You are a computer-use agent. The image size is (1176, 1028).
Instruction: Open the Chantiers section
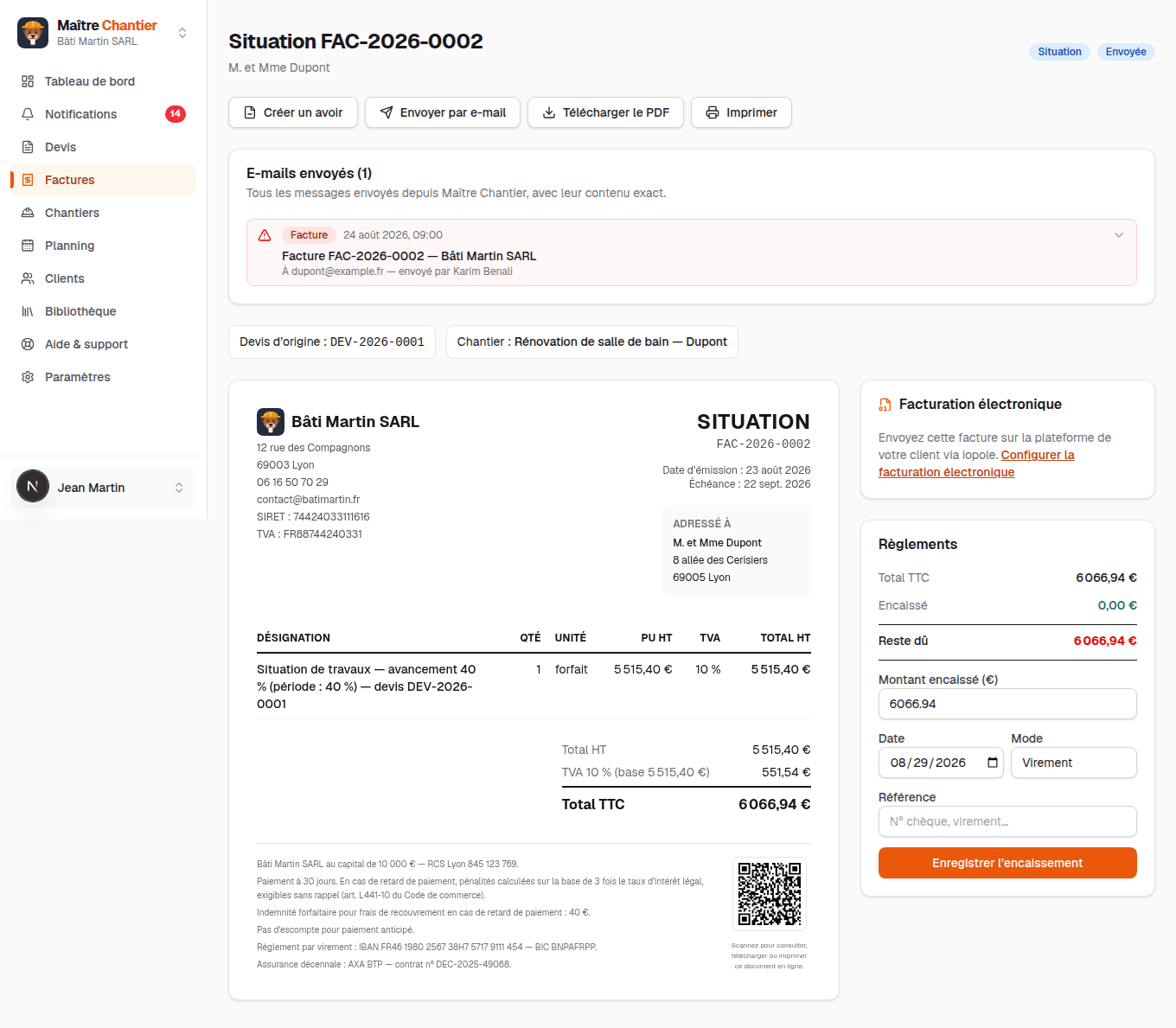click(103, 213)
